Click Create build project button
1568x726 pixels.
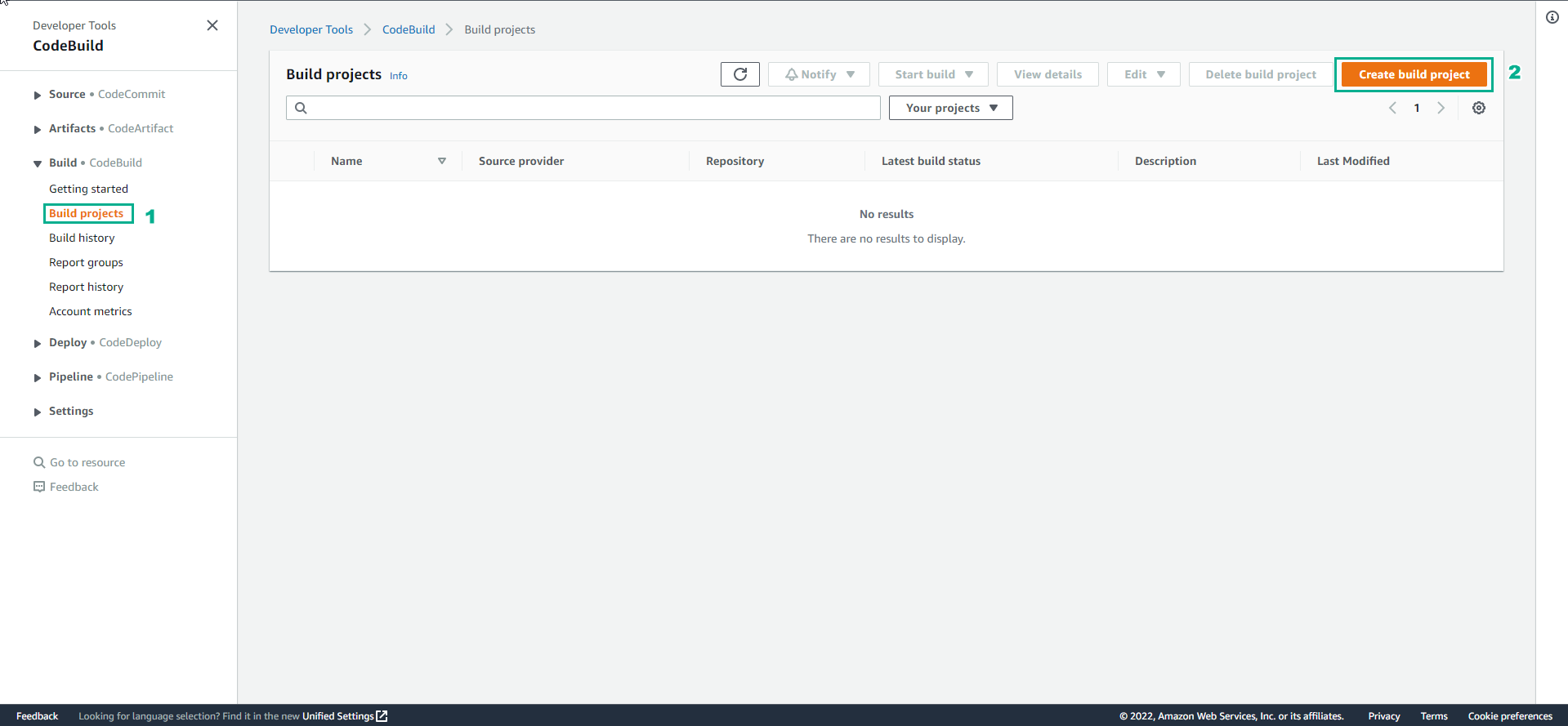(1414, 74)
